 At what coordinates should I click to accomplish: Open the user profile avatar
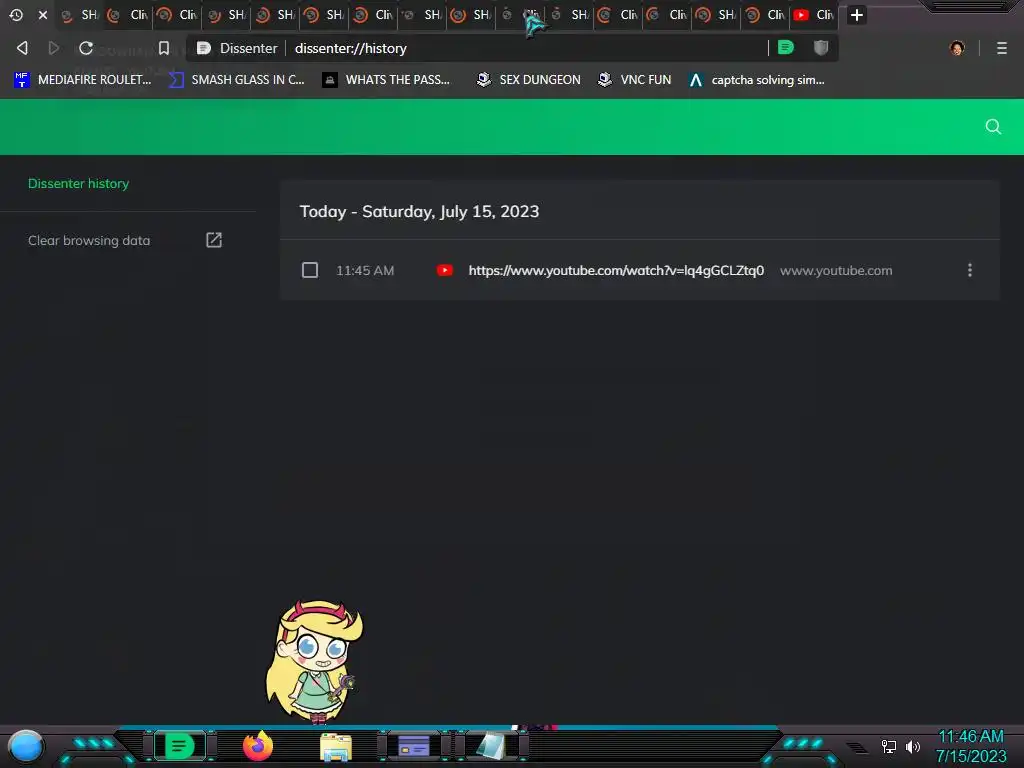tap(957, 48)
